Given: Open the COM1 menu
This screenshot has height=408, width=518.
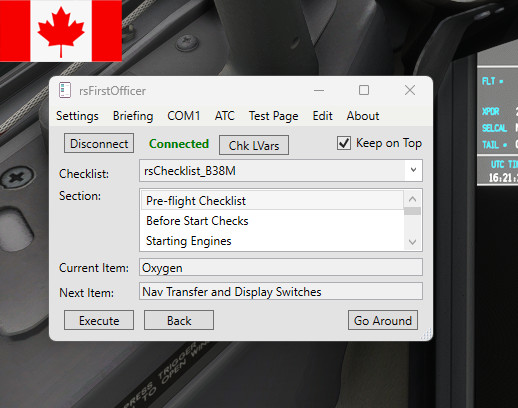Looking at the screenshot, I should pyautogui.click(x=184, y=116).
